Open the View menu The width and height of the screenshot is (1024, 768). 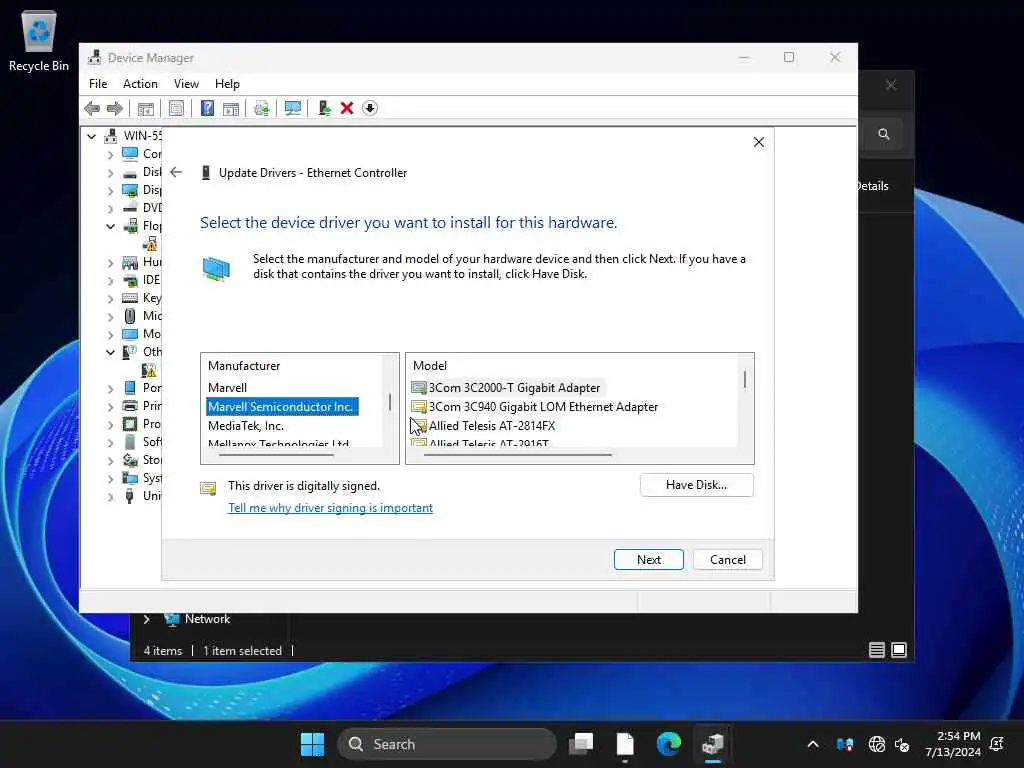(186, 84)
